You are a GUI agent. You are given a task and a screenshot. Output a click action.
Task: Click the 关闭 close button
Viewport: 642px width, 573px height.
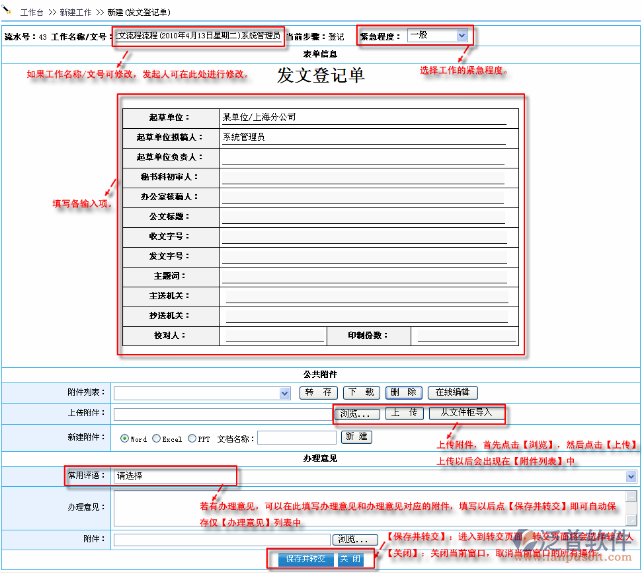click(350, 559)
